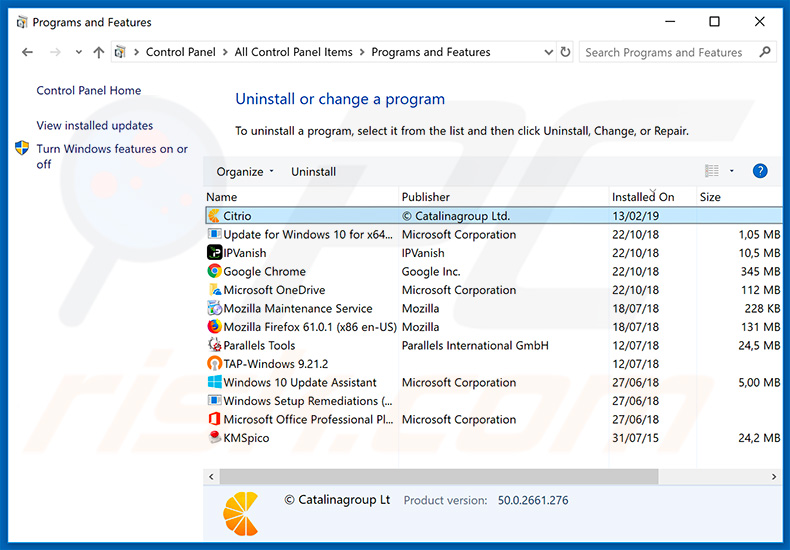790x550 pixels.
Task: Open the help question mark icon
Action: (760, 171)
